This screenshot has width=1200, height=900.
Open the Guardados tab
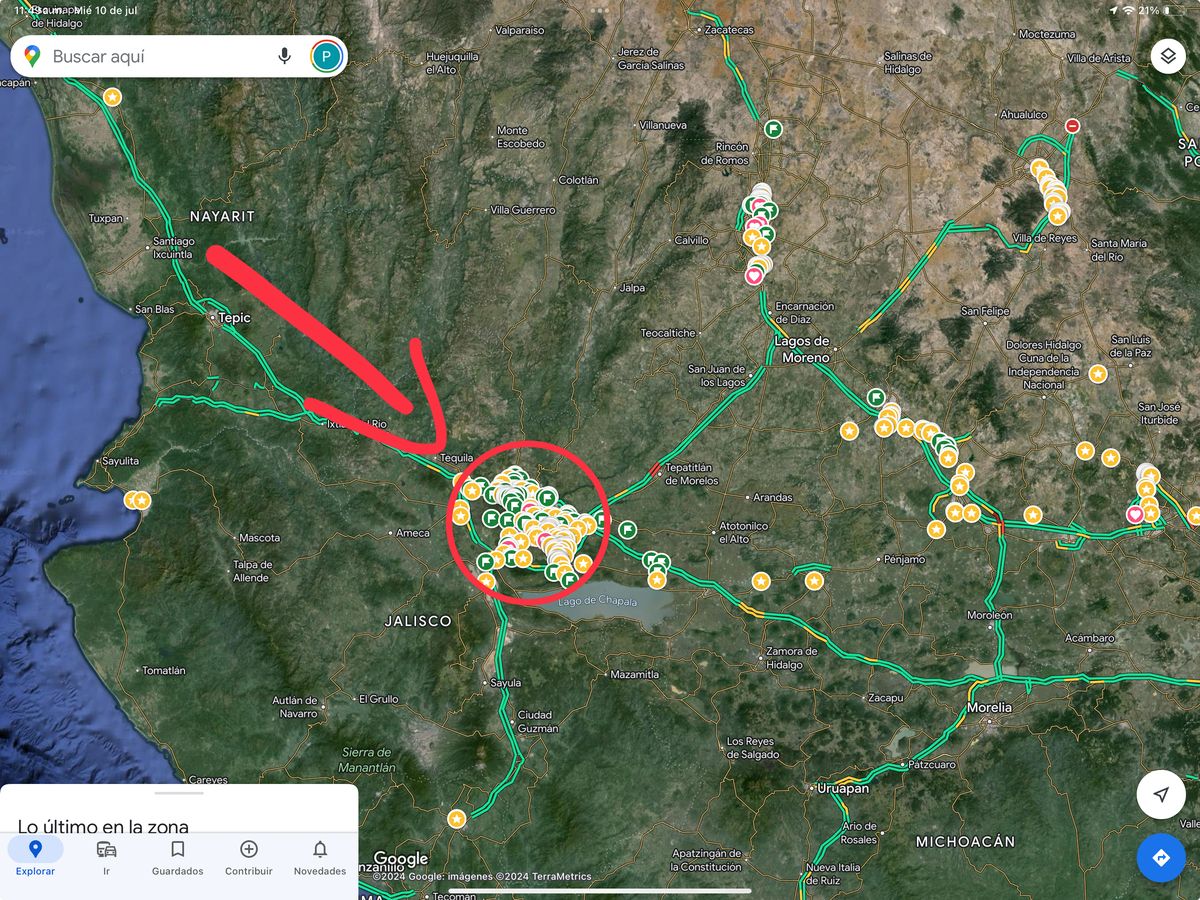(x=177, y=857)
